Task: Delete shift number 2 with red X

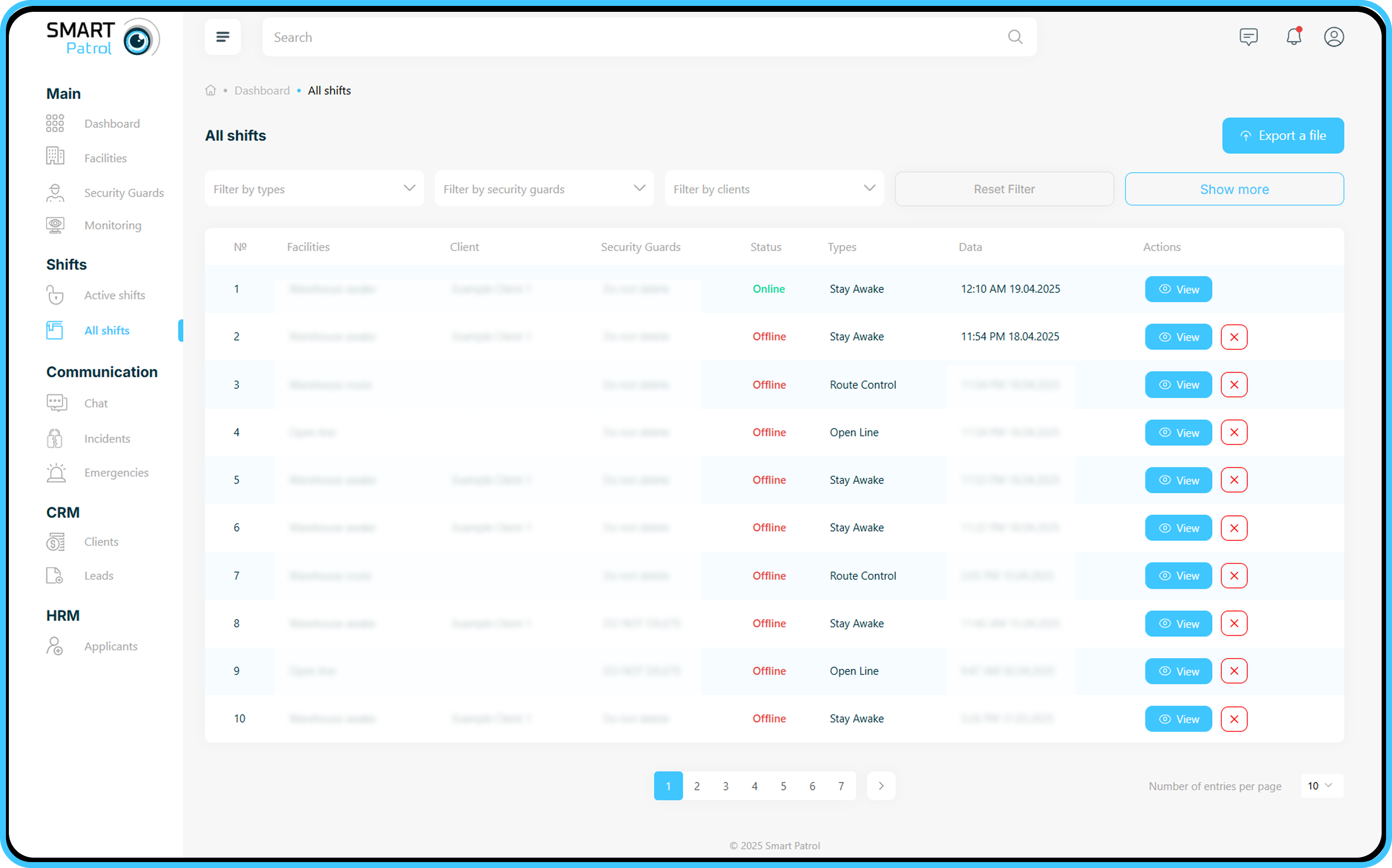Action: pyautogui.click(x=1234, y=337)
